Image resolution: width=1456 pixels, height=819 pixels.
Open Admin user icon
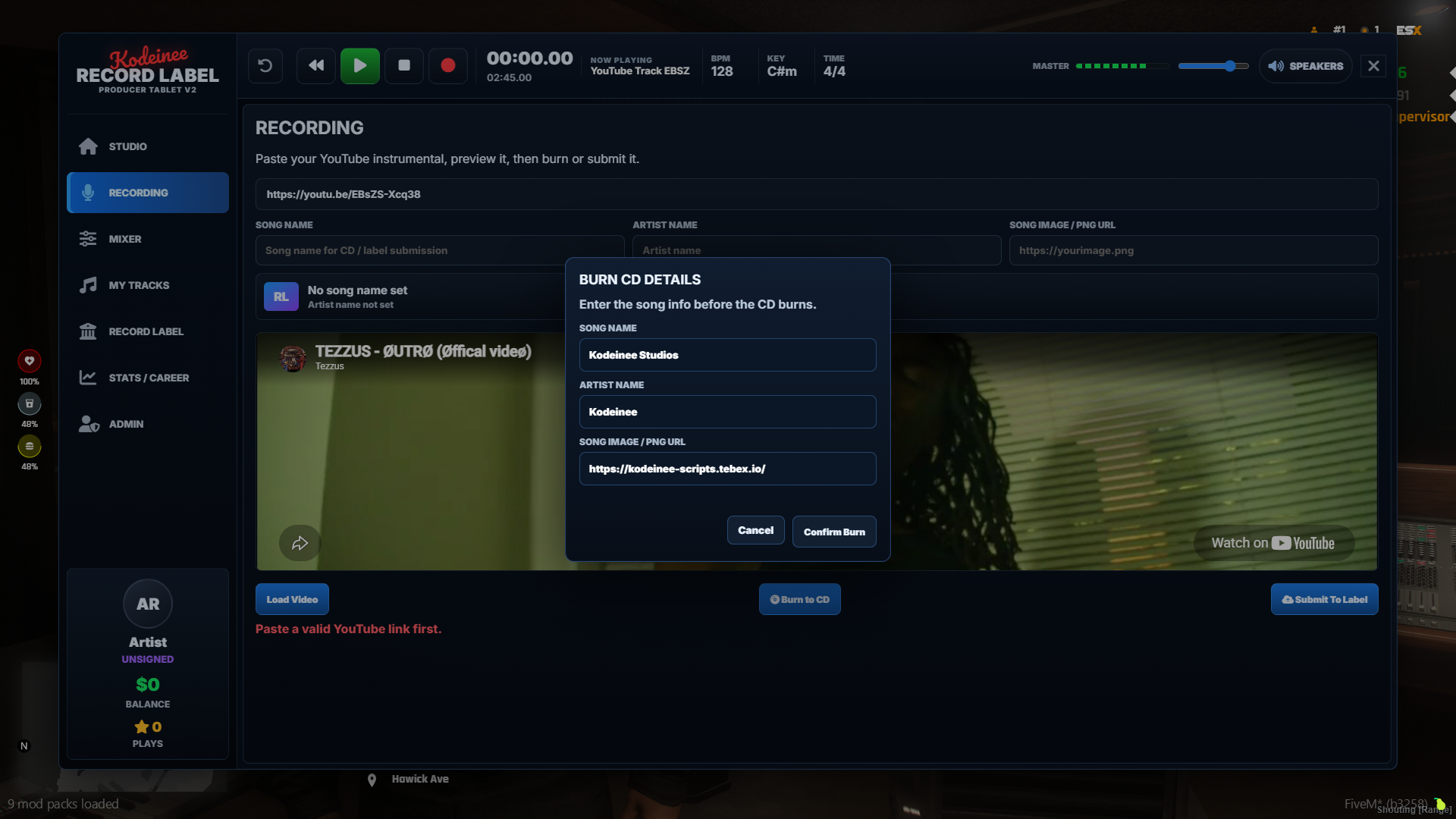click(x=89, y=424)
